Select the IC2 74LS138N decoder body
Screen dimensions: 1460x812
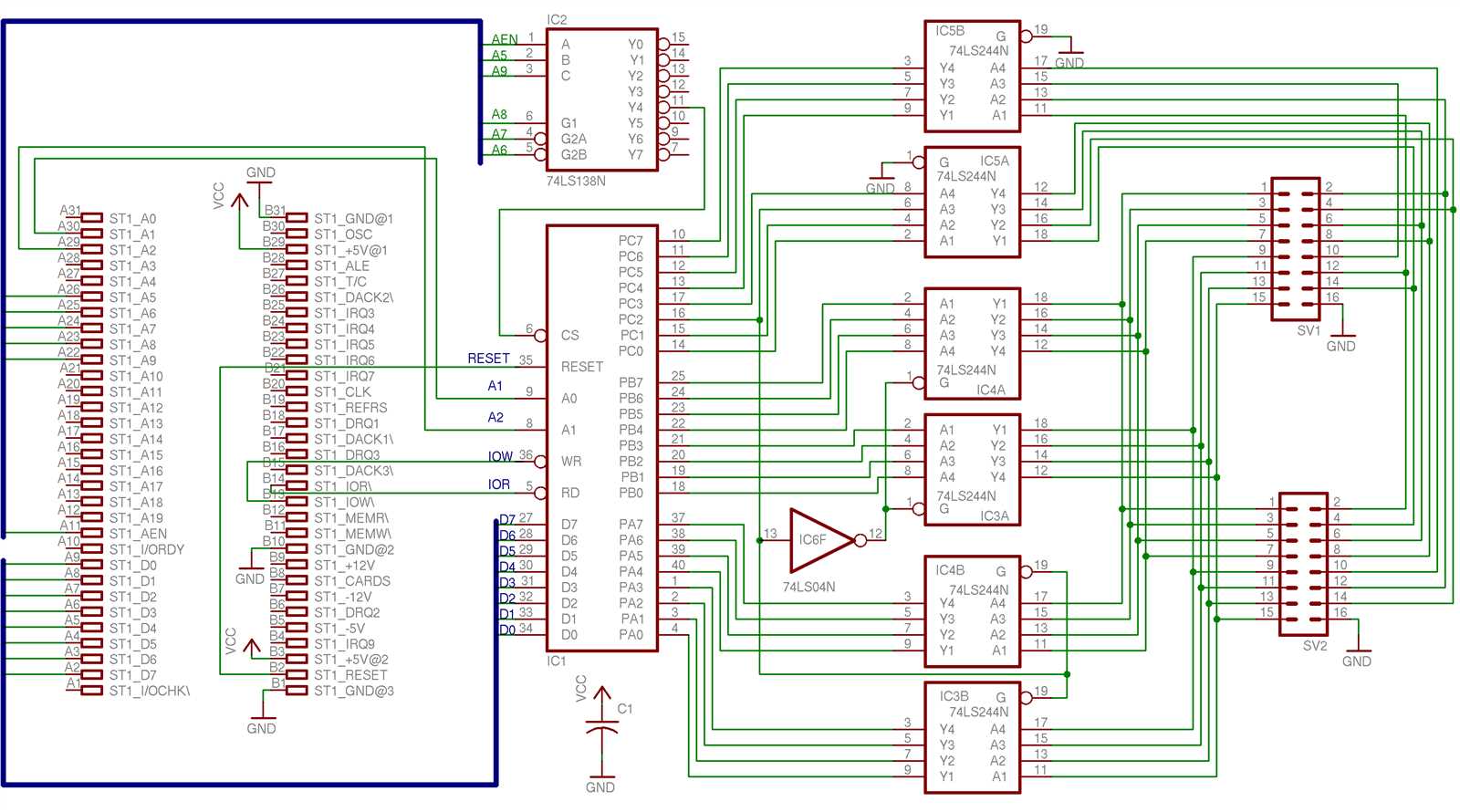point(602,99)
